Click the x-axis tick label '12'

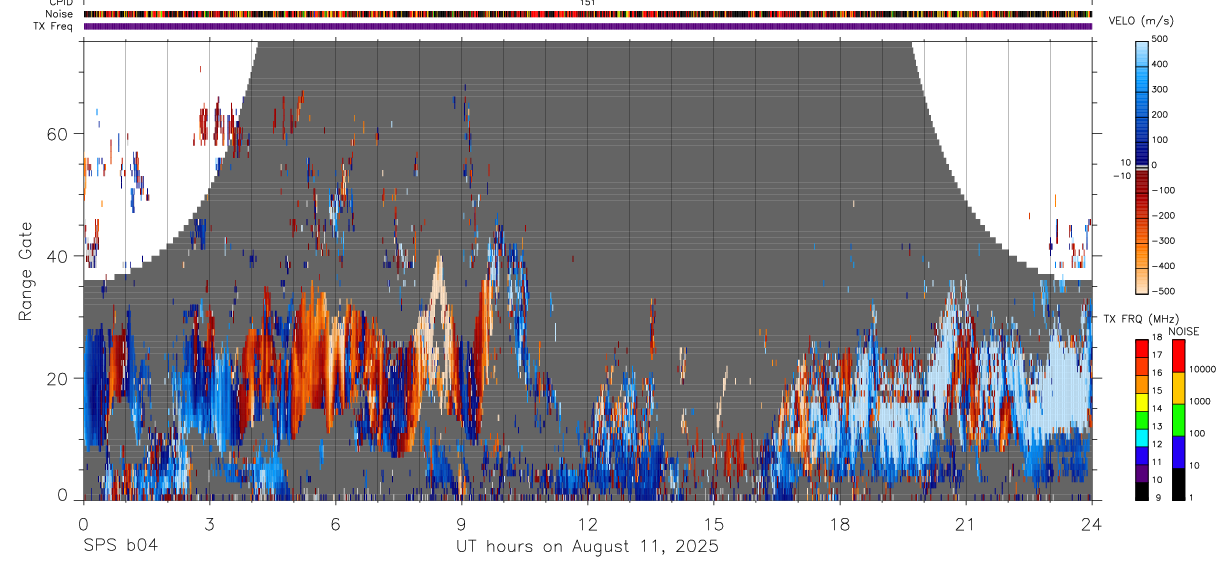pyautogui.click(x=587, y=523)
